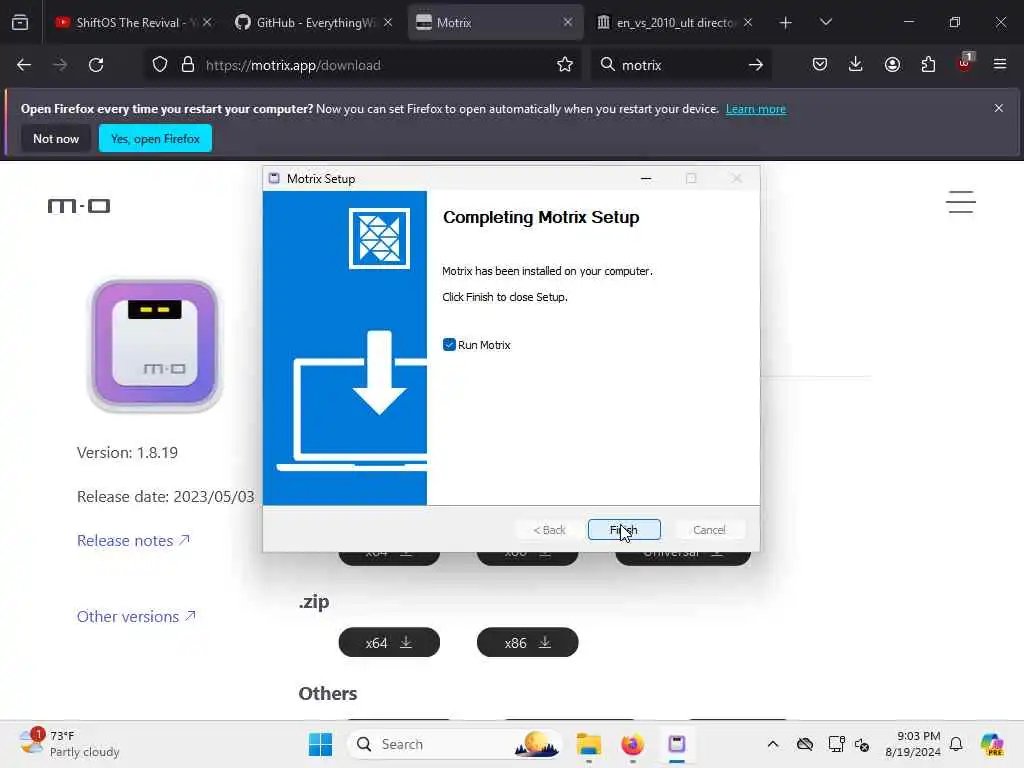Open the Extensions puzzle icon
This screenshot has height=768, width=1024.
point(928,65)
